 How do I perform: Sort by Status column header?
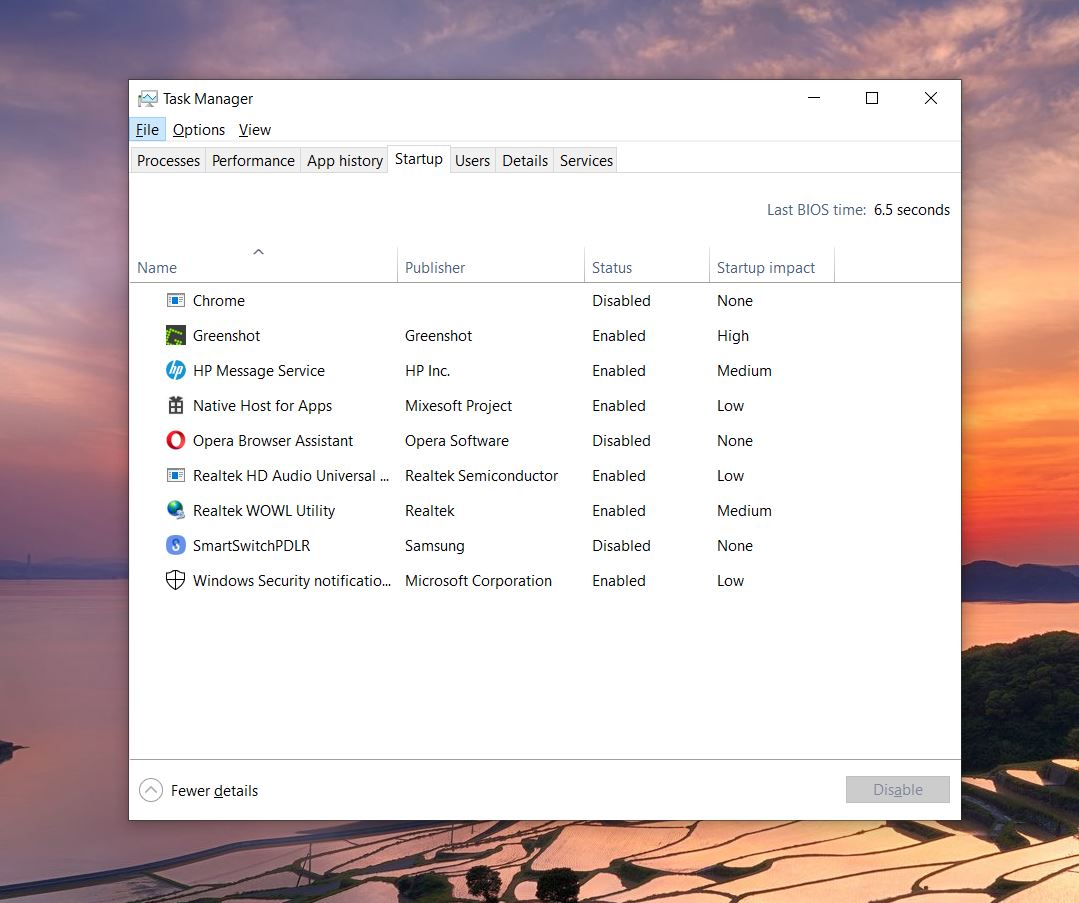coord(647,265)
